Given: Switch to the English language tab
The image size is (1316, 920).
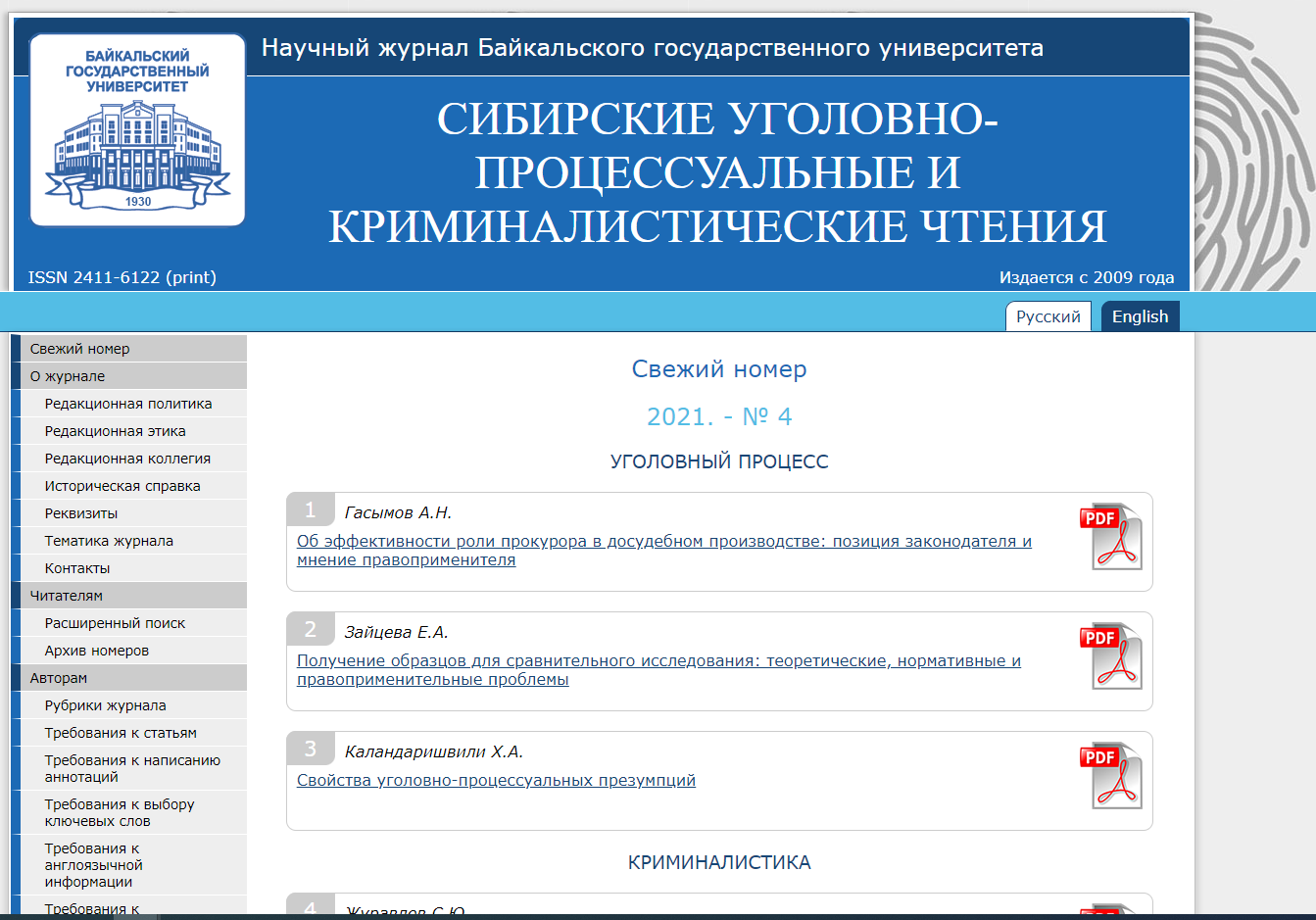Looking at the screenshot, I should click(x=1140, y=316).
